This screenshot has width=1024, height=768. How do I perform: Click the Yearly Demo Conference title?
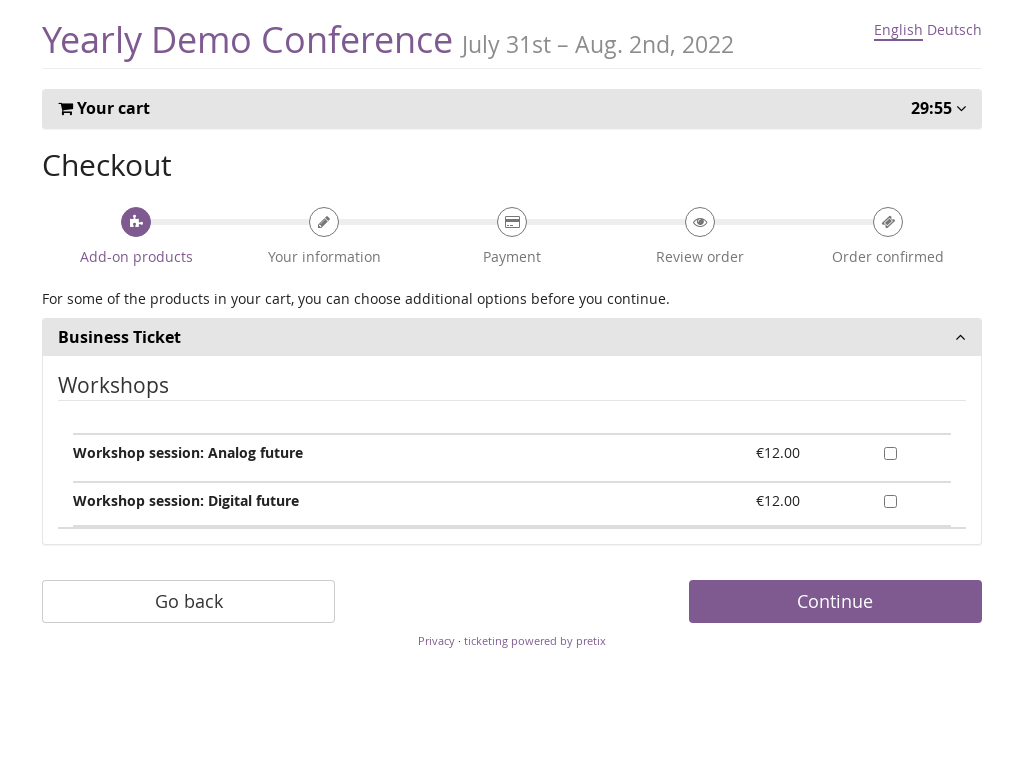[247, 40]
